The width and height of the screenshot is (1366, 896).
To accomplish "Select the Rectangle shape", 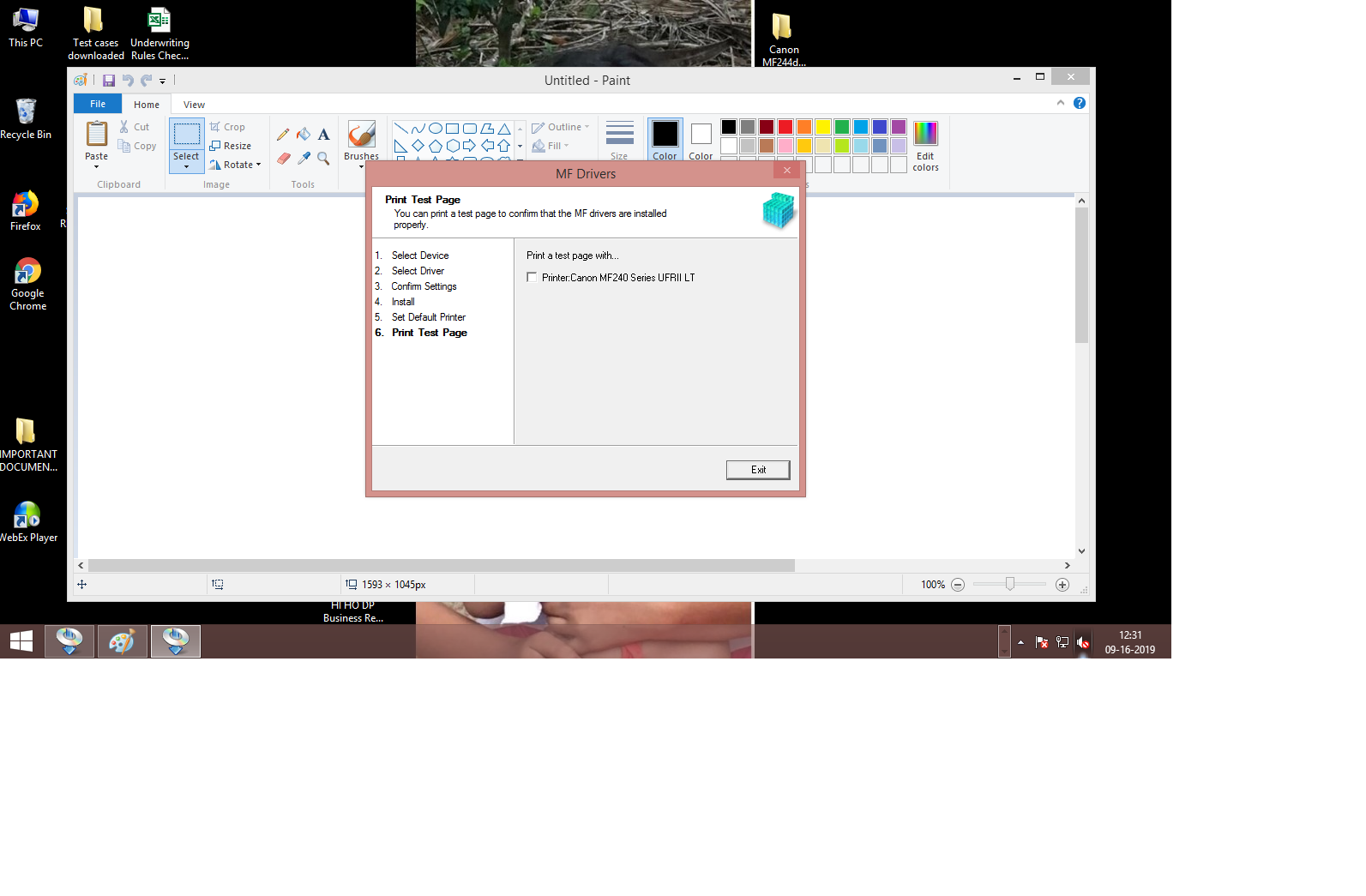I will [x=453, y=129].
